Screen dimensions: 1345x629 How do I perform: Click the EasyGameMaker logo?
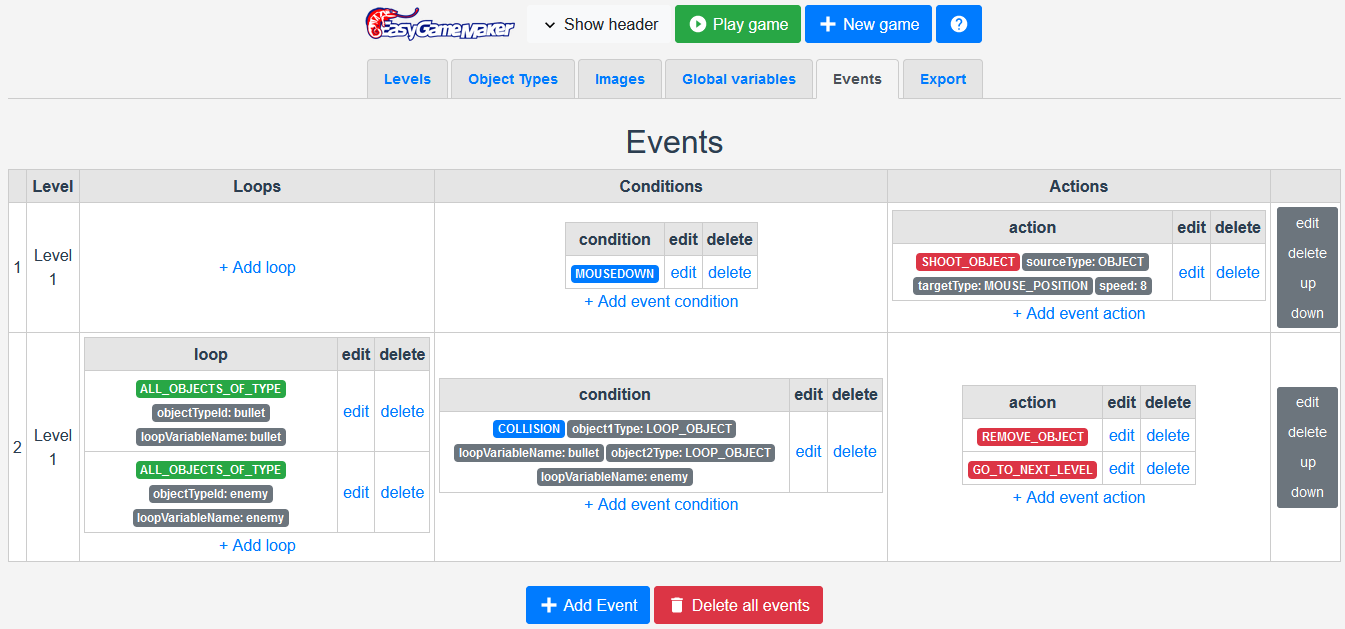pyautogui.click(x=439, y=24)
